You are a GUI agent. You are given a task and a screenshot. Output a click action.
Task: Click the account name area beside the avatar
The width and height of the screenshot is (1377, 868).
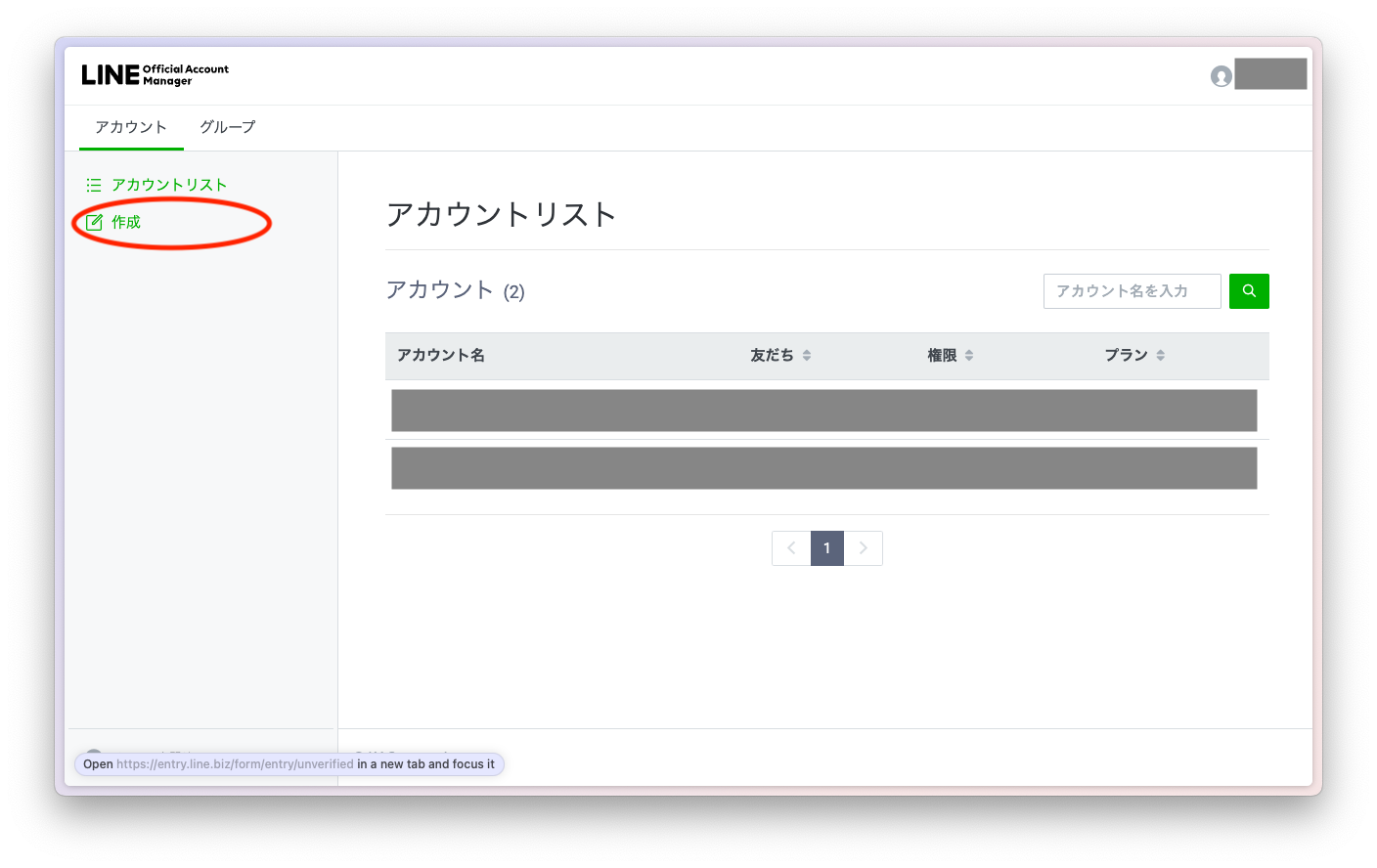[1270, 73]
